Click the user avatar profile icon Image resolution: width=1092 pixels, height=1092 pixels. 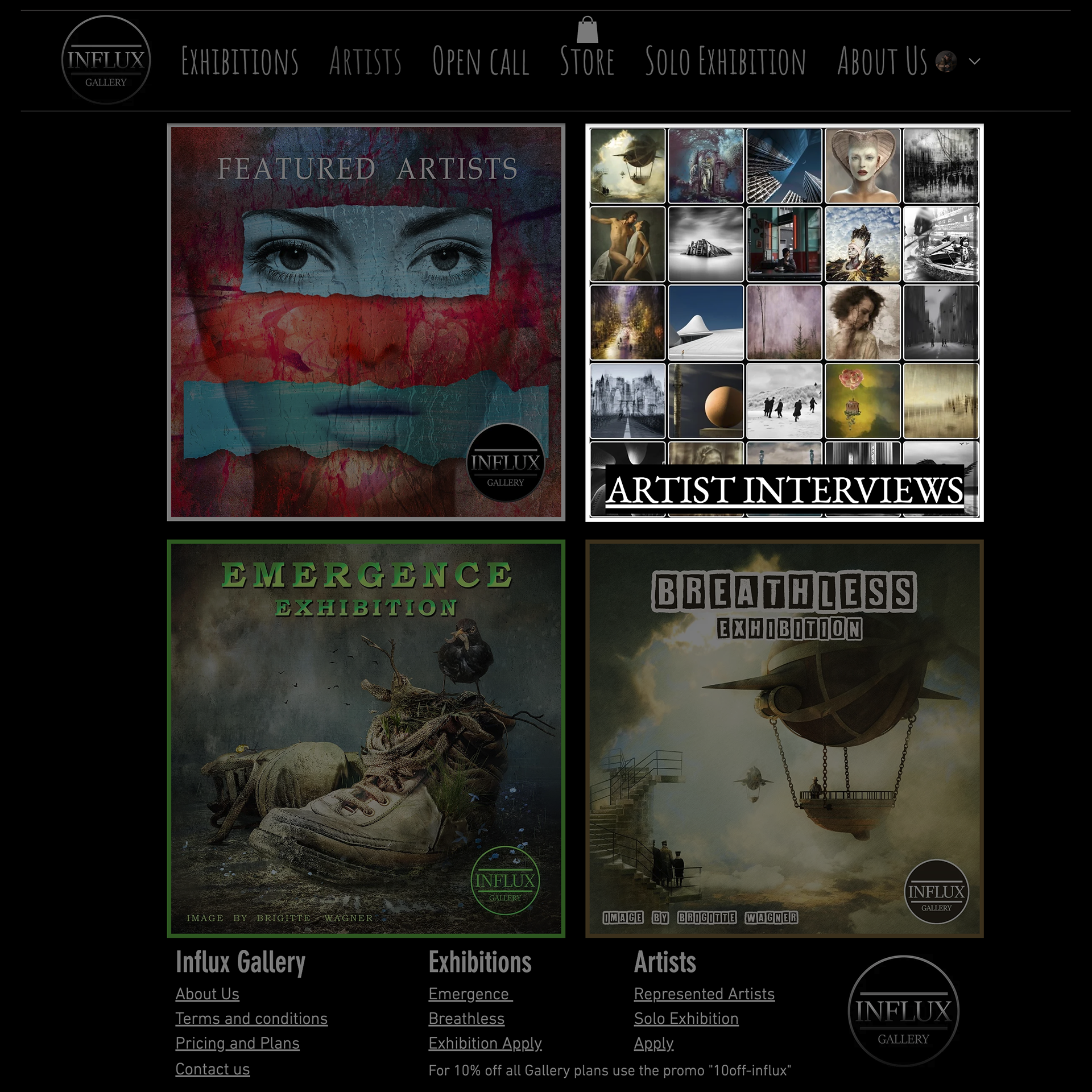click(946, 61)
